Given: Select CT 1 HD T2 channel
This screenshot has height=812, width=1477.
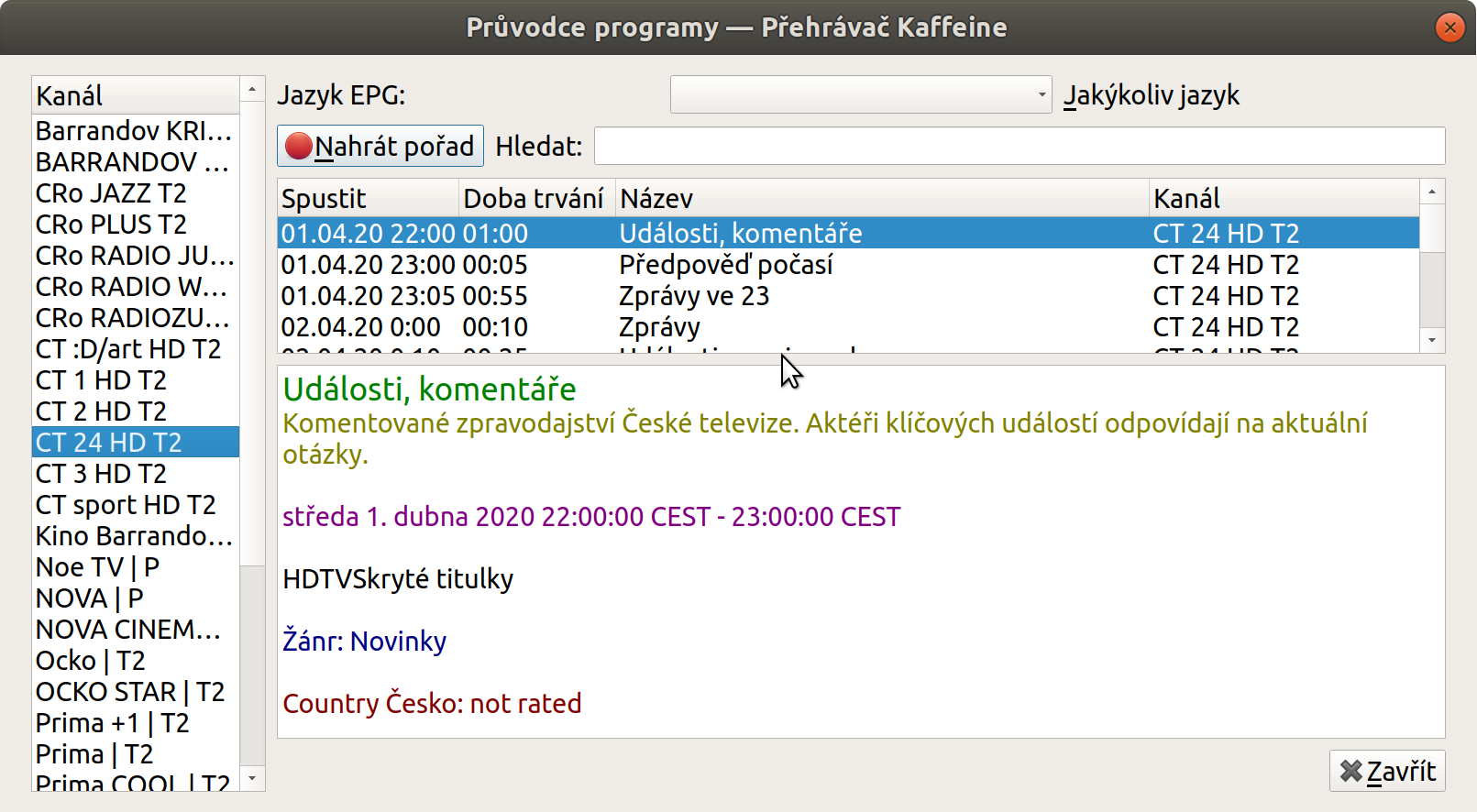Looking at the screenshot, I should [x=136, y=379].
